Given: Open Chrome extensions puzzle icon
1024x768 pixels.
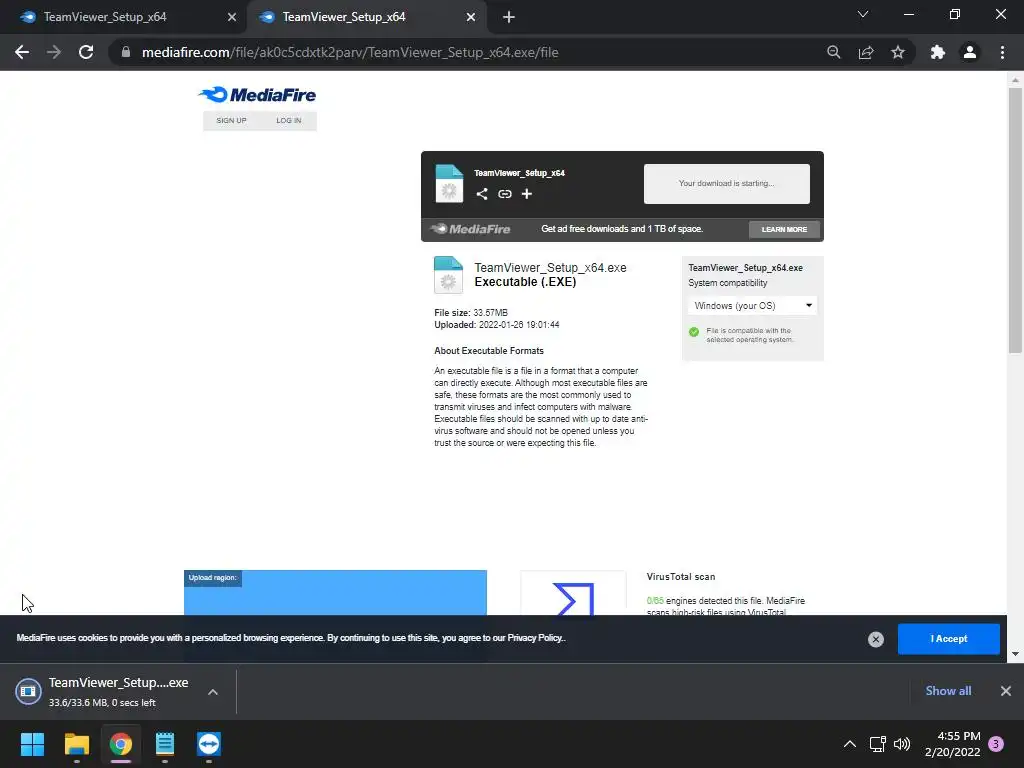Looking at the screenshot, I should pos(937,52).
